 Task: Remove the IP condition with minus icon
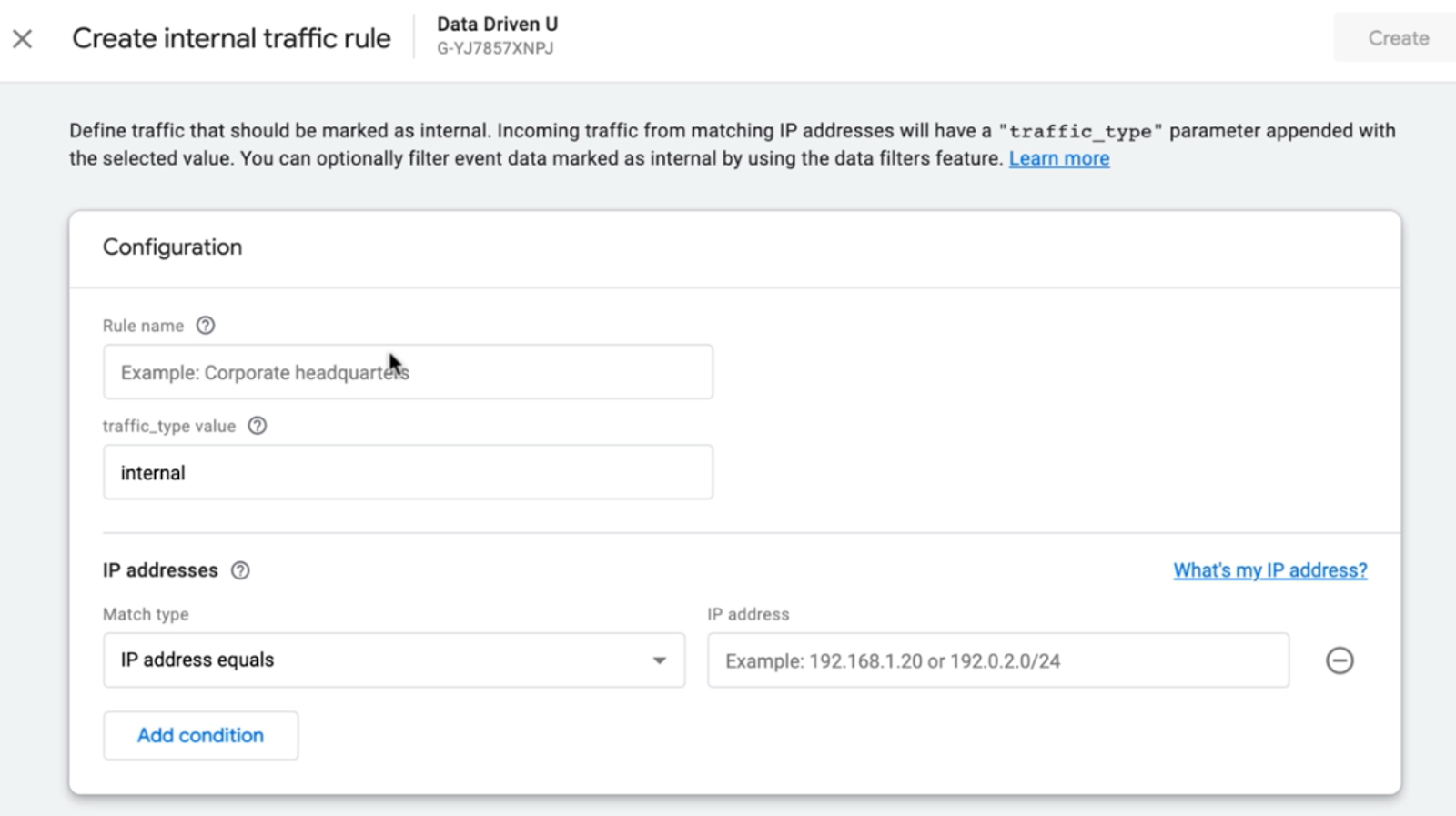point(1340,660)
